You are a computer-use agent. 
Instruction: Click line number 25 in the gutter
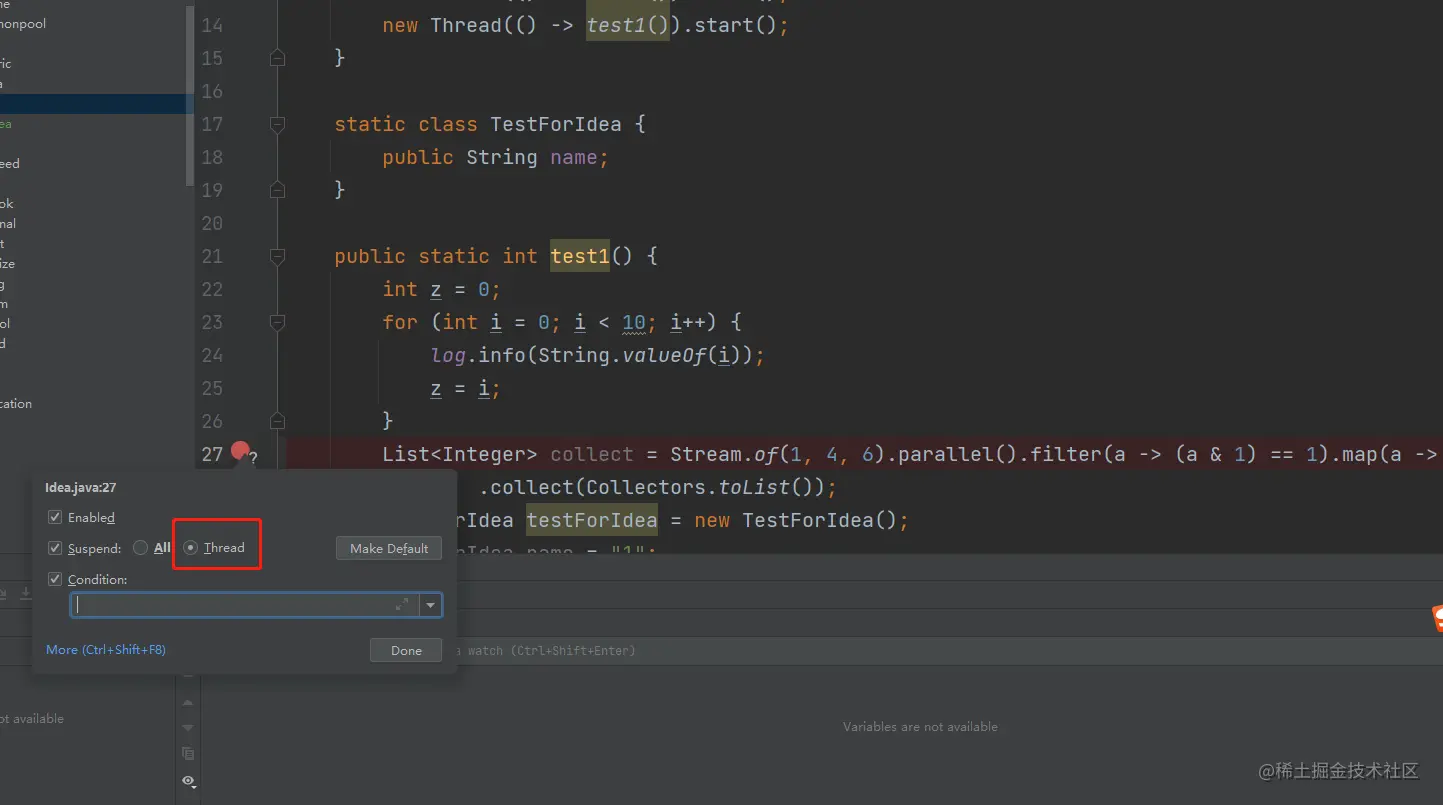point(212,388)
